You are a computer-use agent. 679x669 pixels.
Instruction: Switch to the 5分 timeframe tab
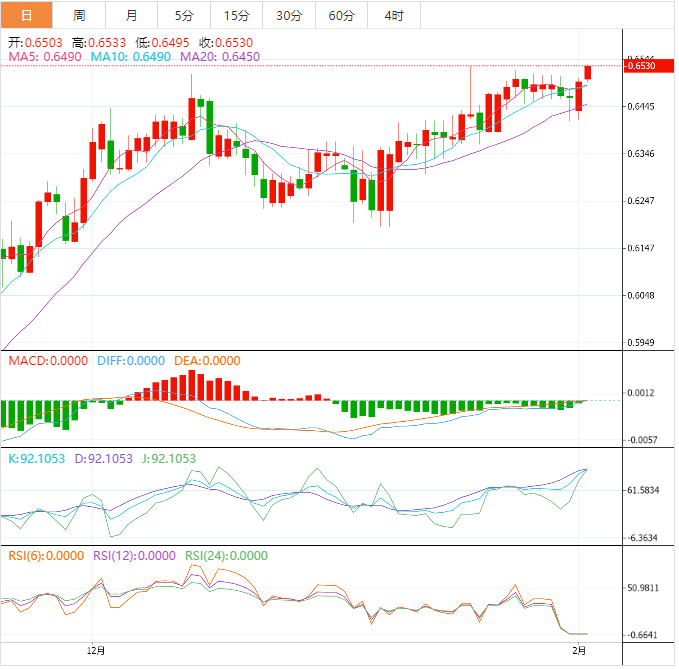[x=184, y=16]
